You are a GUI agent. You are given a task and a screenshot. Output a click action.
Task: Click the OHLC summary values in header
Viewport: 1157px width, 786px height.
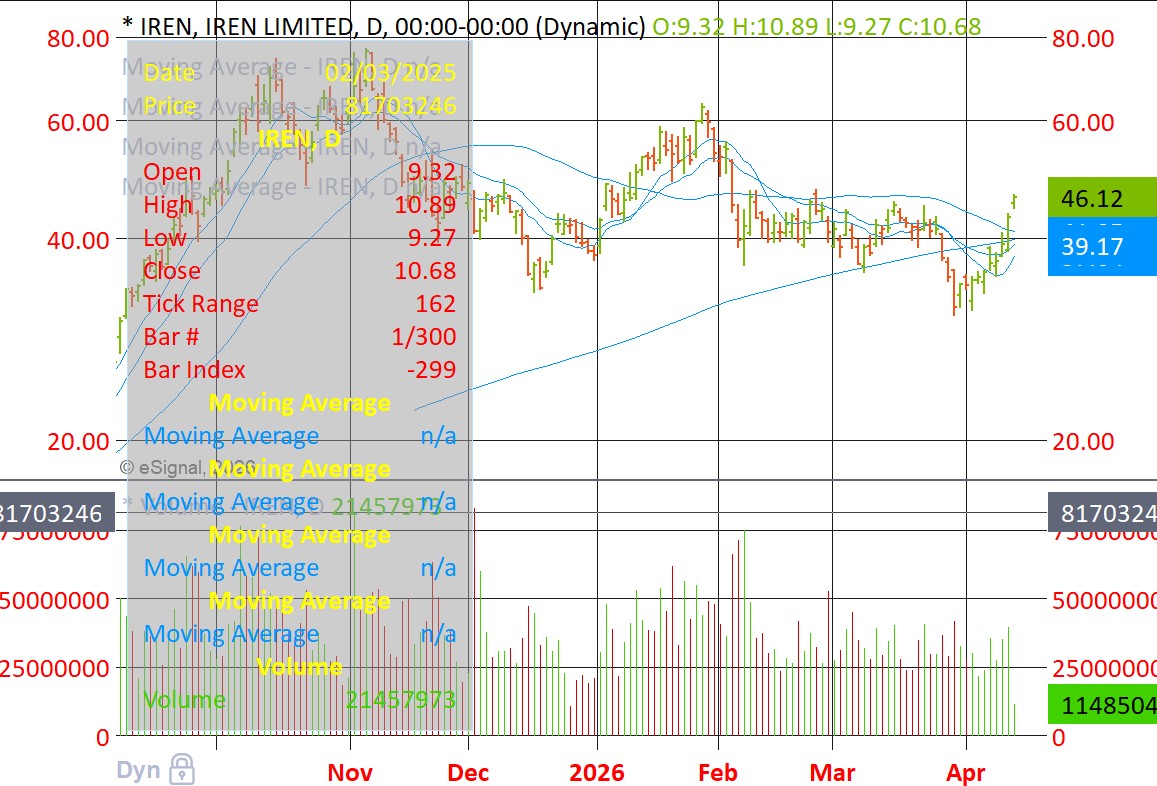(x=817, y=27)
